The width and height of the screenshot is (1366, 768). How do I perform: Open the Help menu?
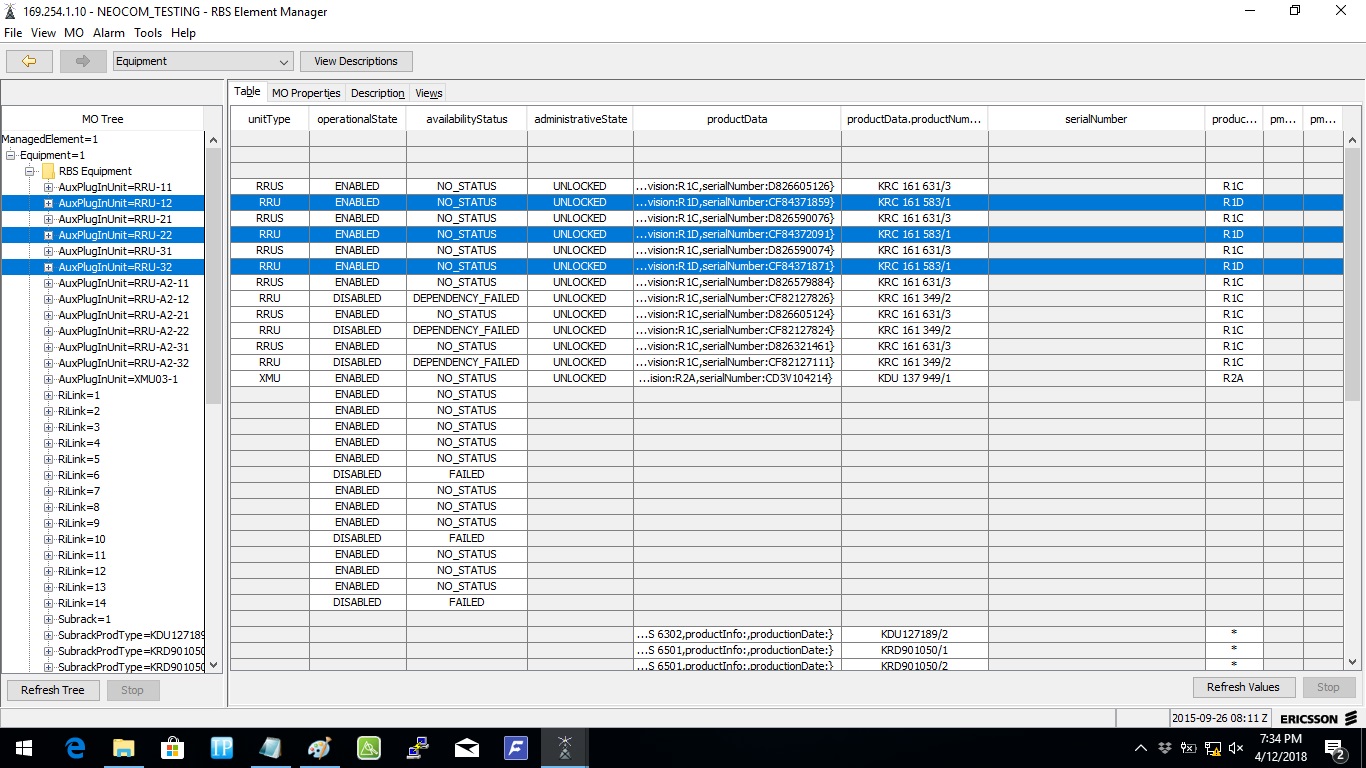(183, 33)
